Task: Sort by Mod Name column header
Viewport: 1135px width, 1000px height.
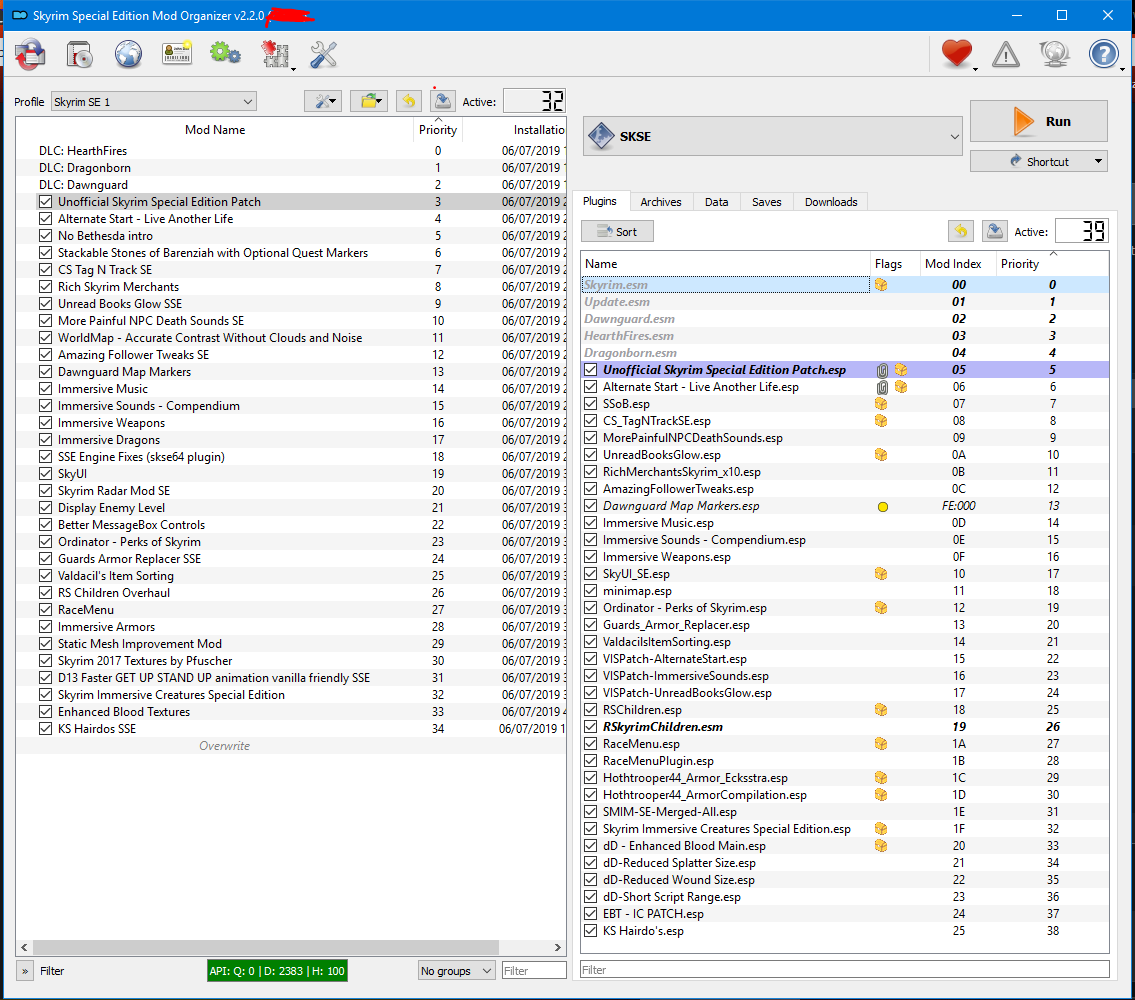Action: [215, 130]
